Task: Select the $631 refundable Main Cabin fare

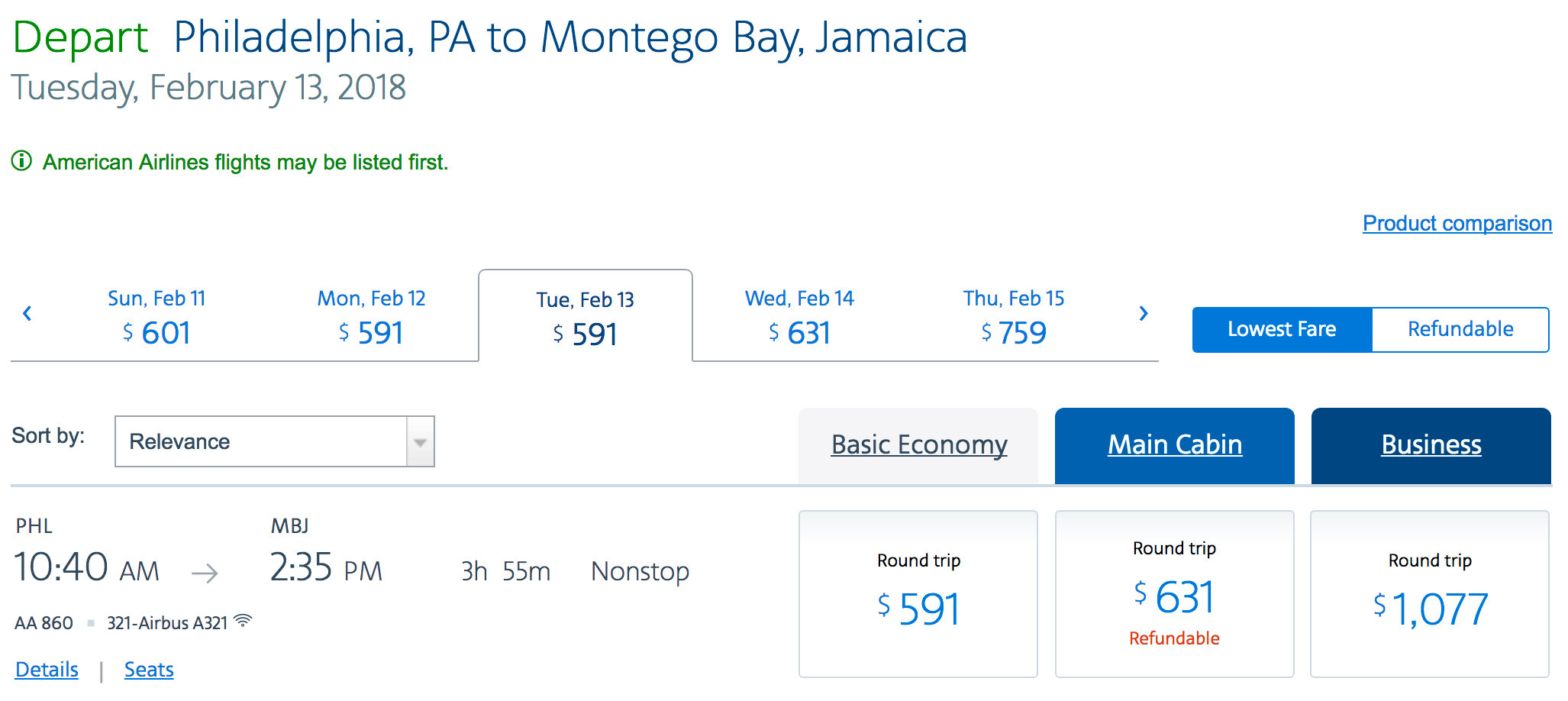Action: [1174, 594]
